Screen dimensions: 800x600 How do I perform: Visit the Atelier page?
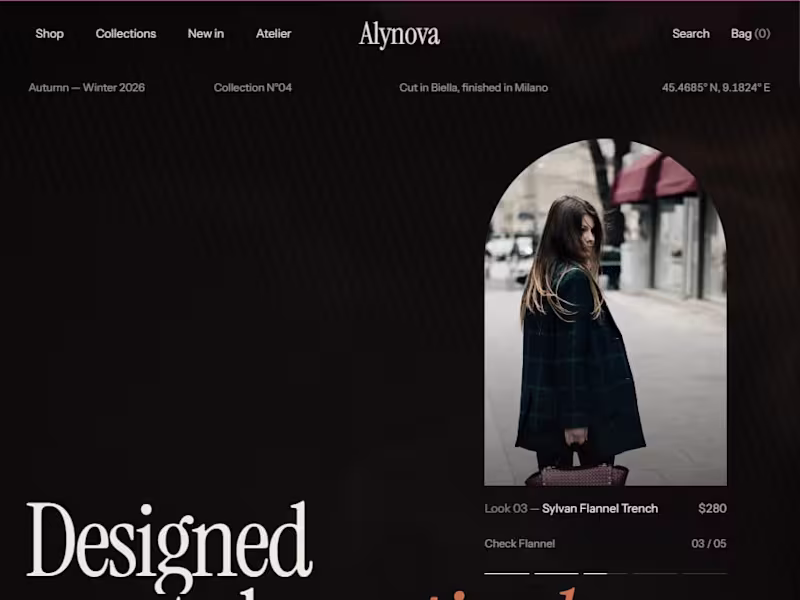pyautogui.click(x=273, y=34)
